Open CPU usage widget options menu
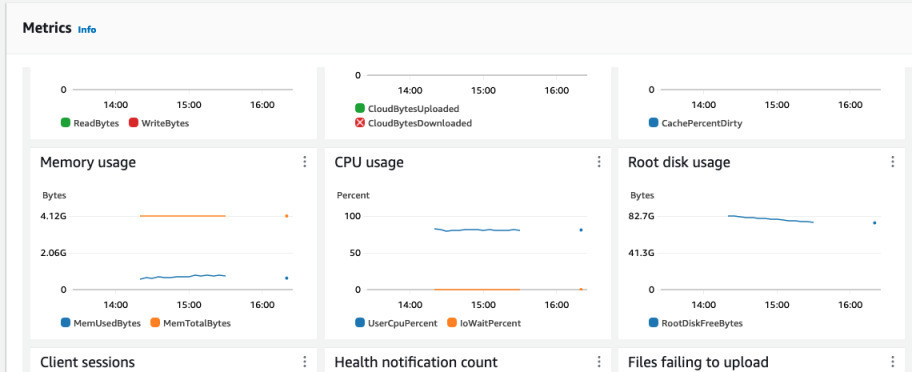Image resolution: width=912 pixels, height=372 pixels. tap(598, 162)
